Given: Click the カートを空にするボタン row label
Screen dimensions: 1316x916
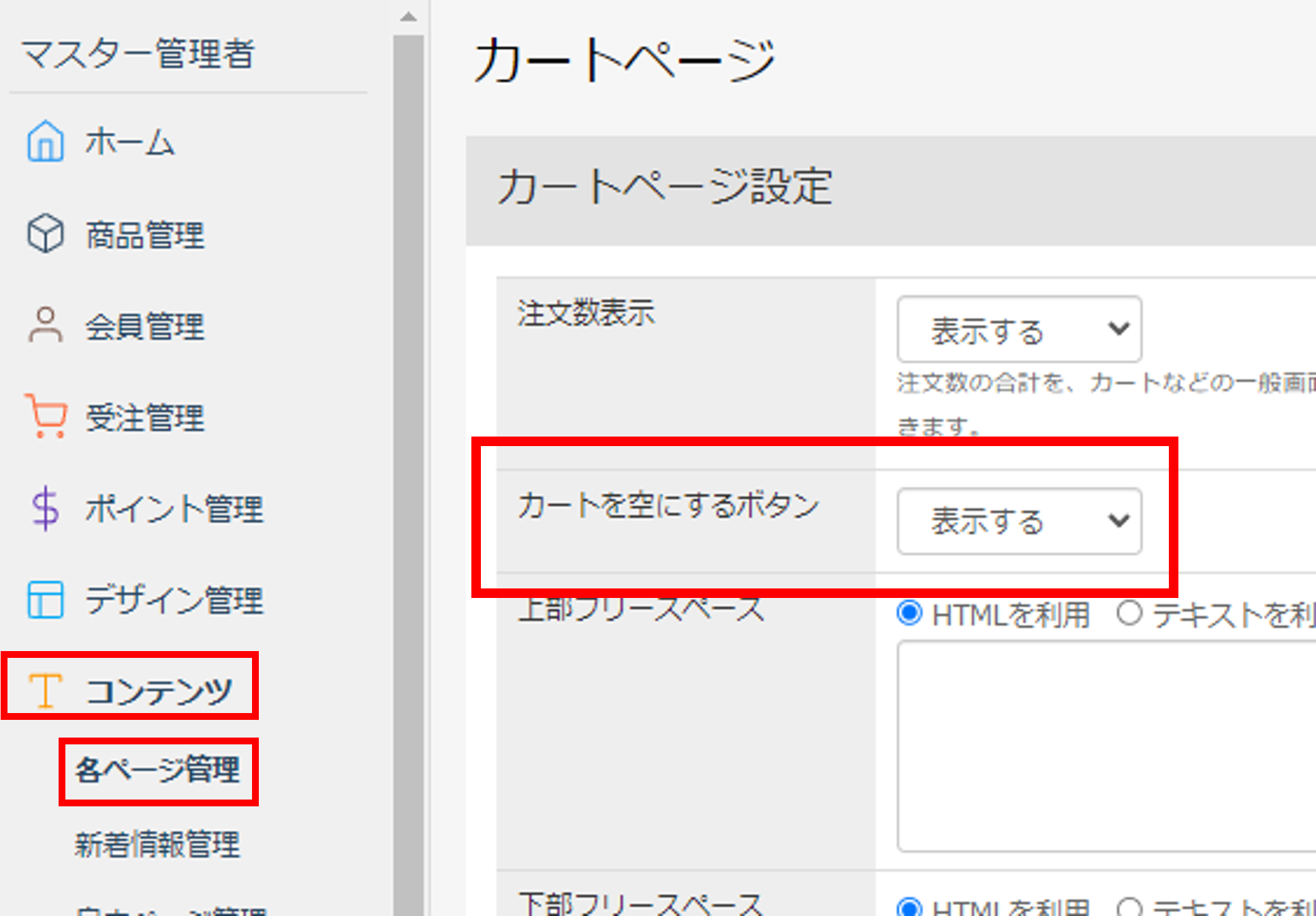Looking at the screenshot, I should coord(668,506).
